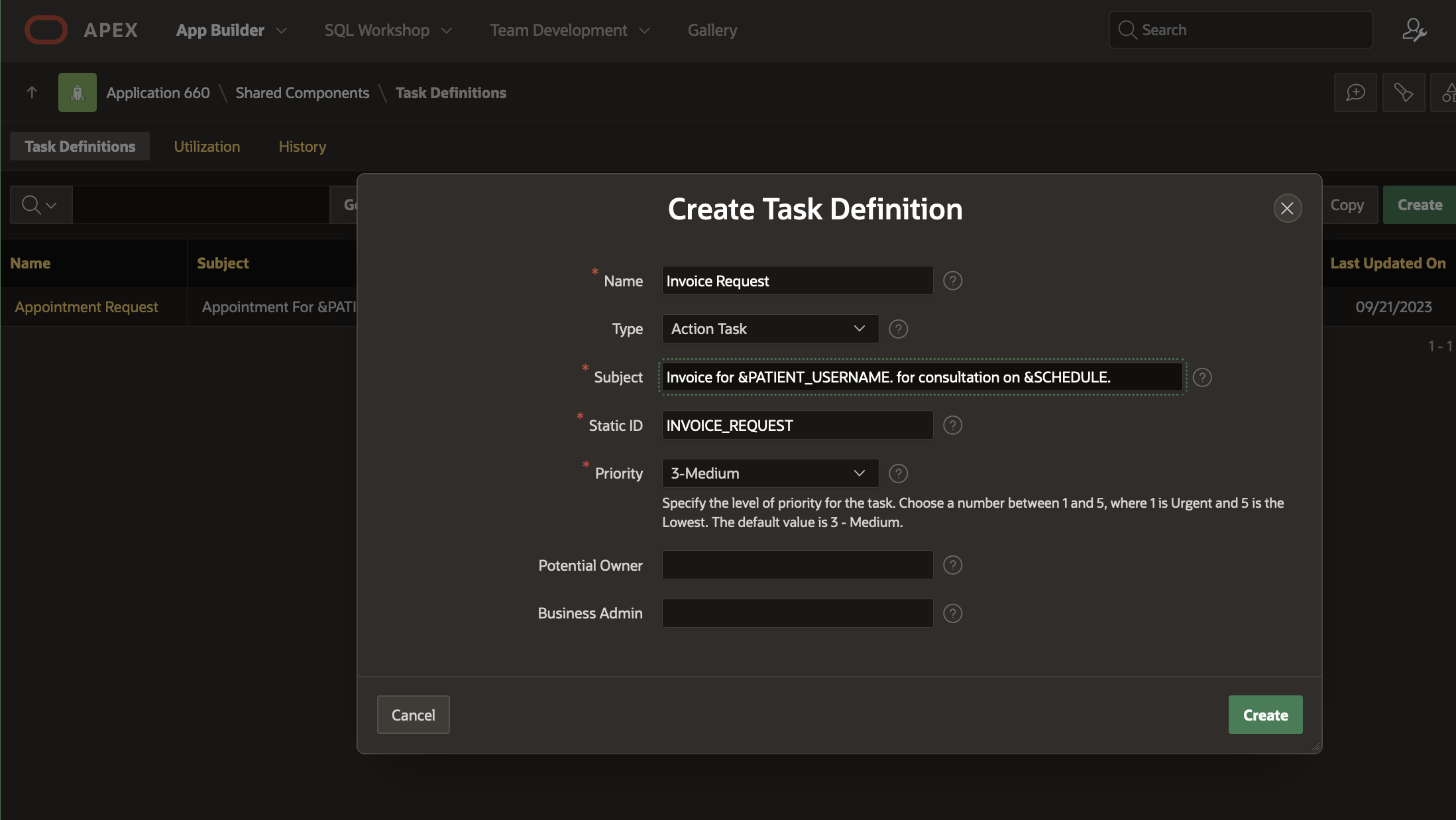The width and height of the screenshot is (1456, 820).
Task: Click the help icon beside Type dropdown
Action: click(x=898, y=329)
